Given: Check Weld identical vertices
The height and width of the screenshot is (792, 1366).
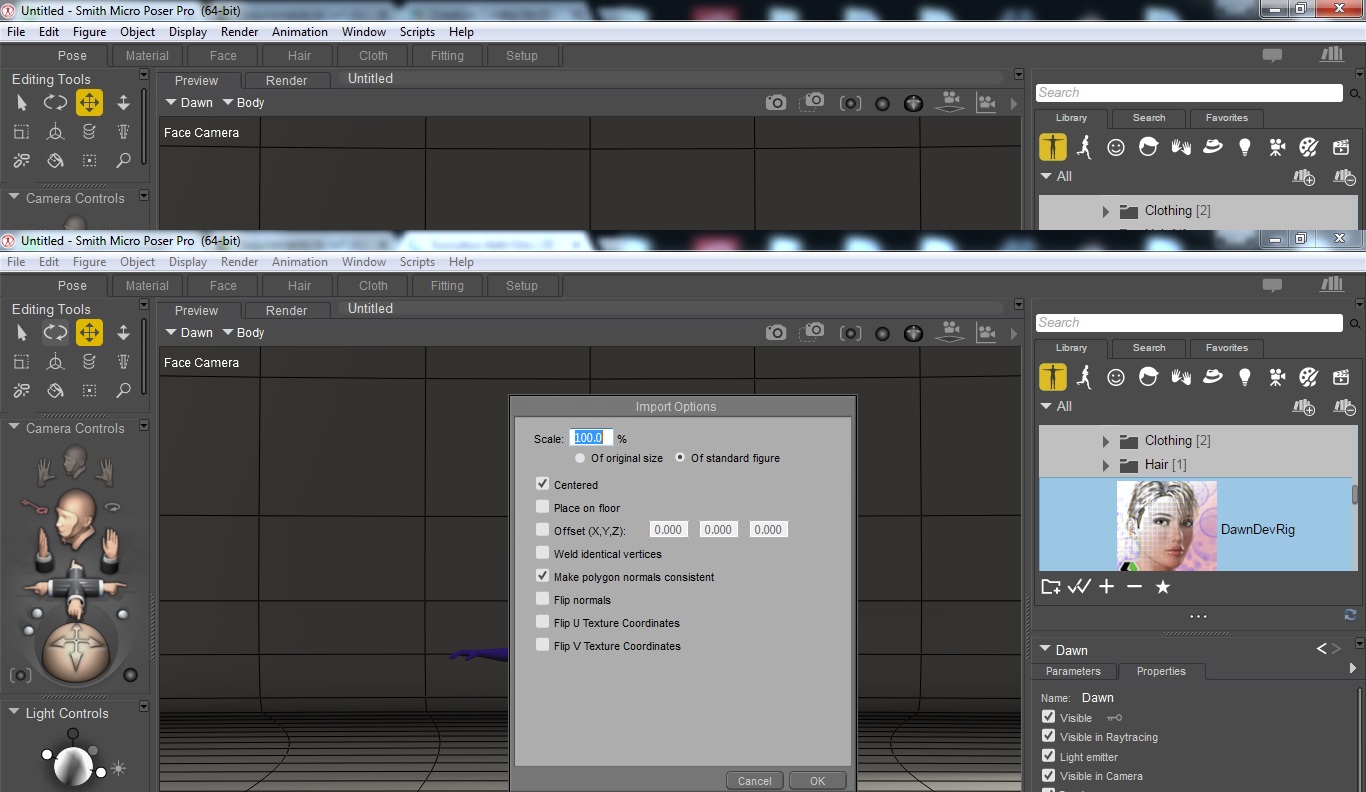Looking at the screenshot, I should tap(543, 553).
